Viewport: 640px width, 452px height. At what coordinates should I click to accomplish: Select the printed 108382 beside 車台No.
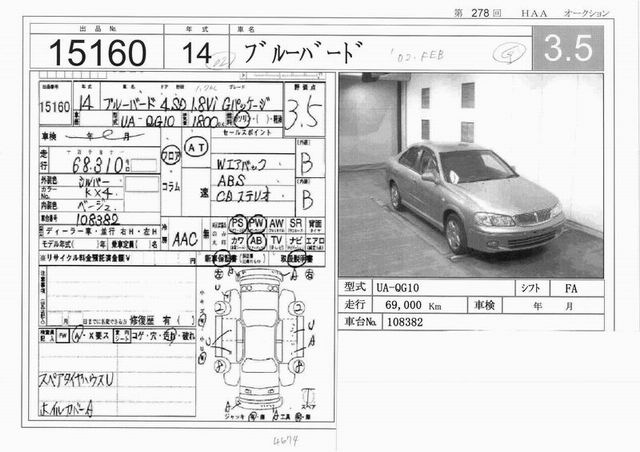click(405, 322)
